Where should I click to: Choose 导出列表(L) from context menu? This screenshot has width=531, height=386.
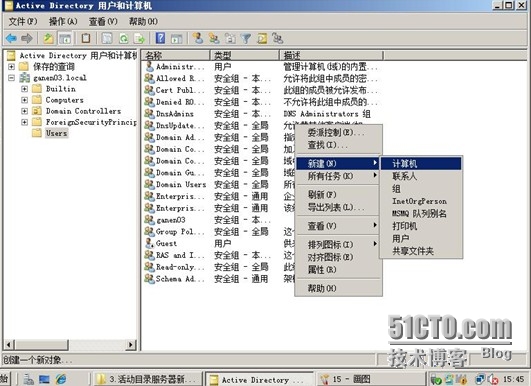point(339,207)
